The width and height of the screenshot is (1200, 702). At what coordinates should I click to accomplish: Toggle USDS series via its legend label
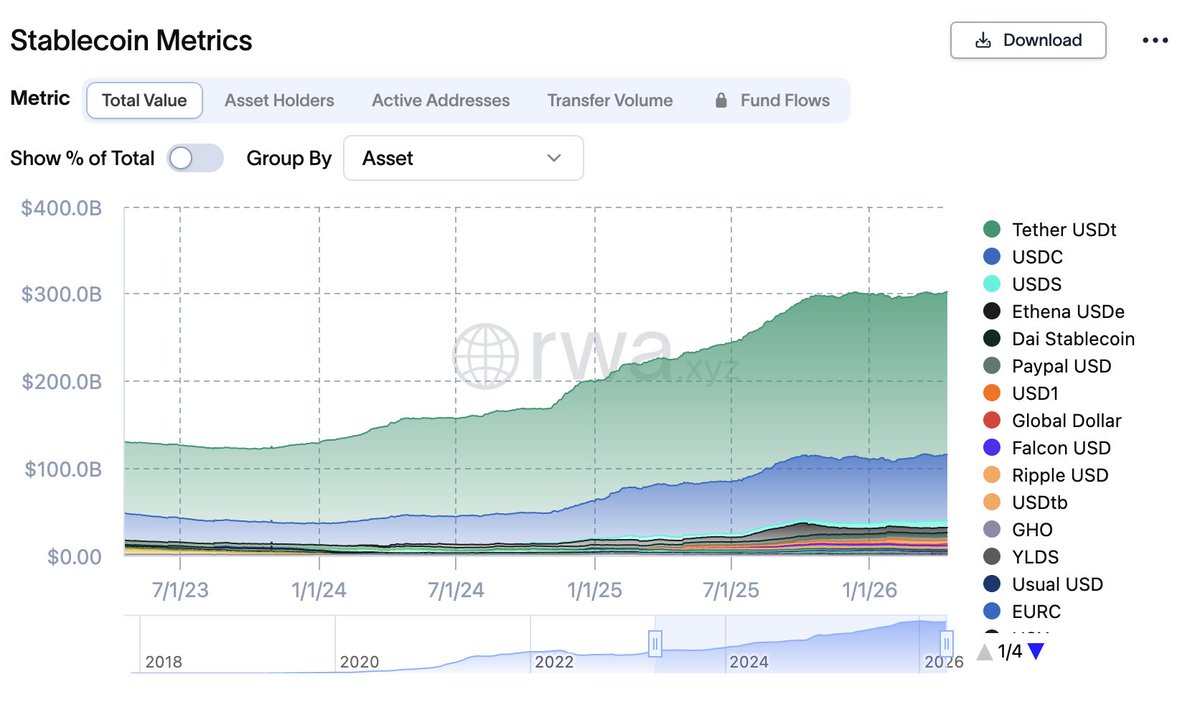[x=1037, y=284]
